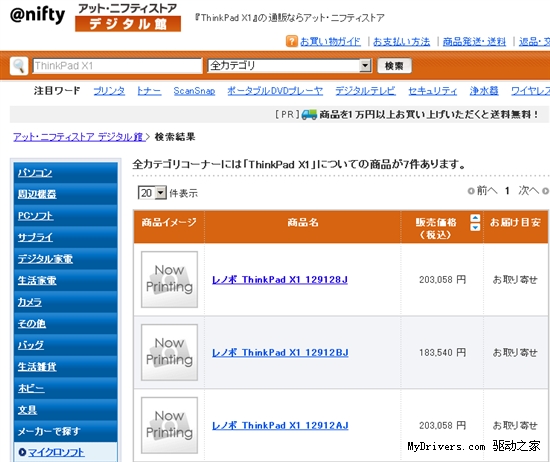
Task: Click the マイクロソフト bullet icon
Action: (22, 452)
